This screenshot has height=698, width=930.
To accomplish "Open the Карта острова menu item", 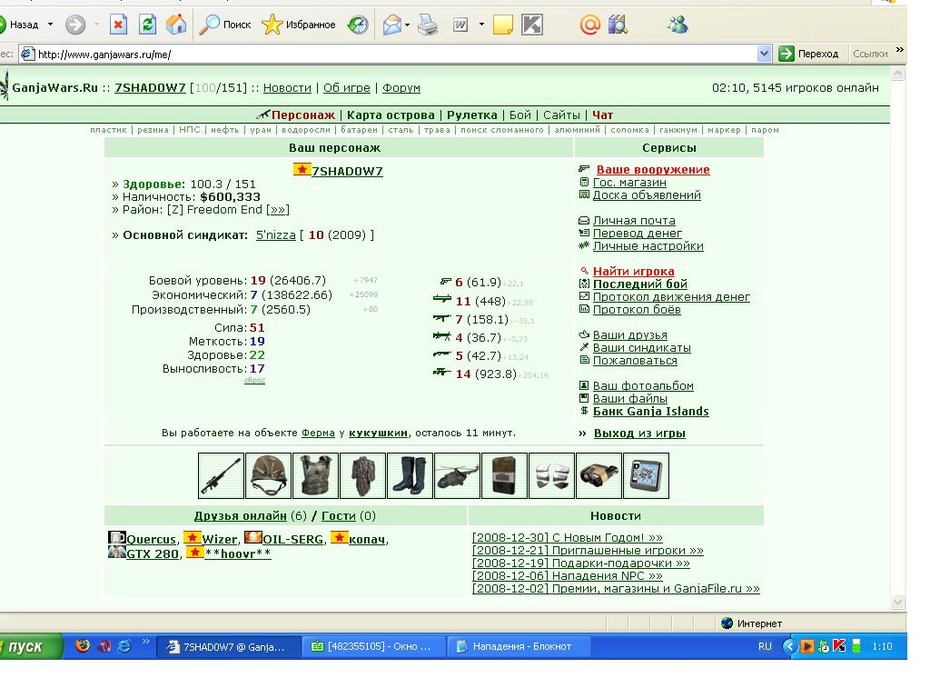I will [391, 115].
